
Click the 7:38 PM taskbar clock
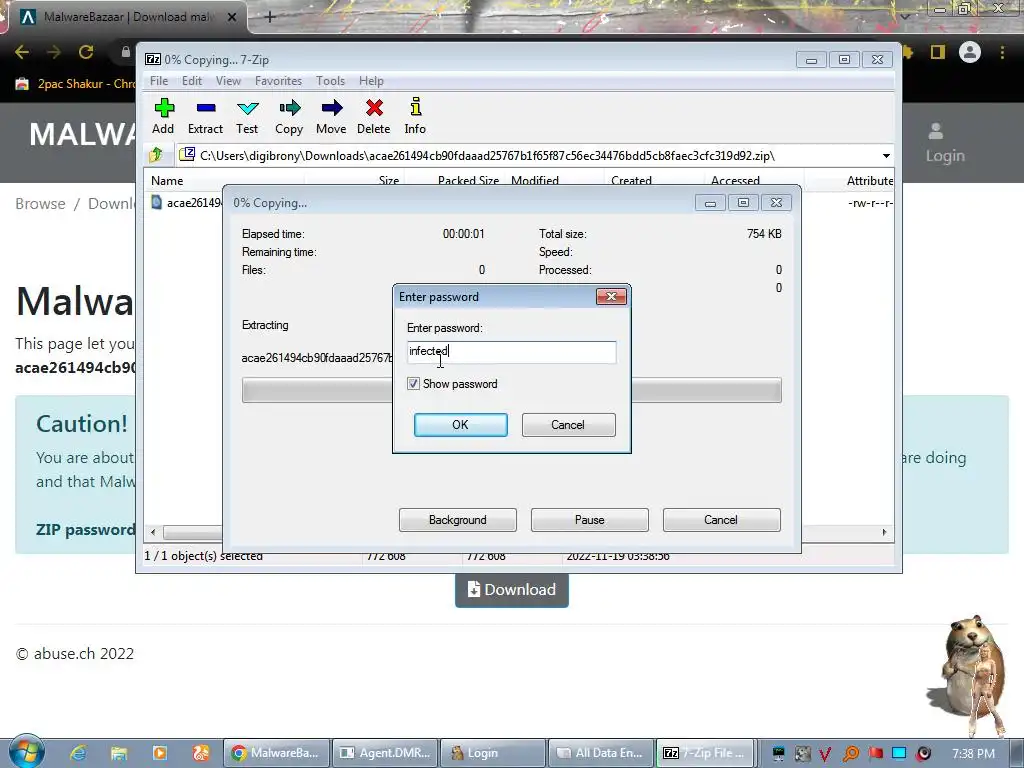973,754
